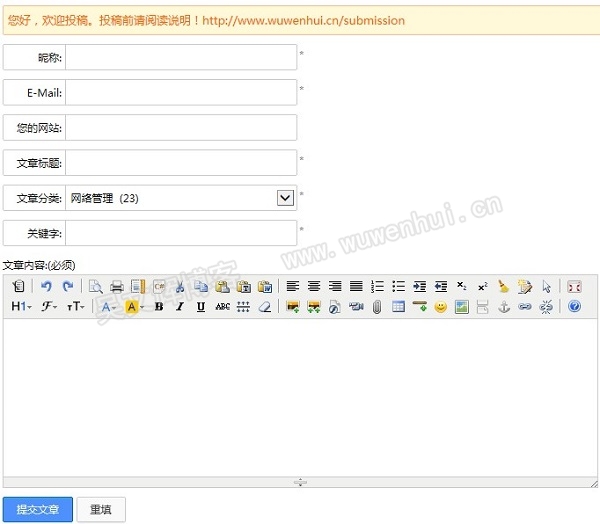
Task: Click the 文章标题 title input field
Action: click(181, 163)
